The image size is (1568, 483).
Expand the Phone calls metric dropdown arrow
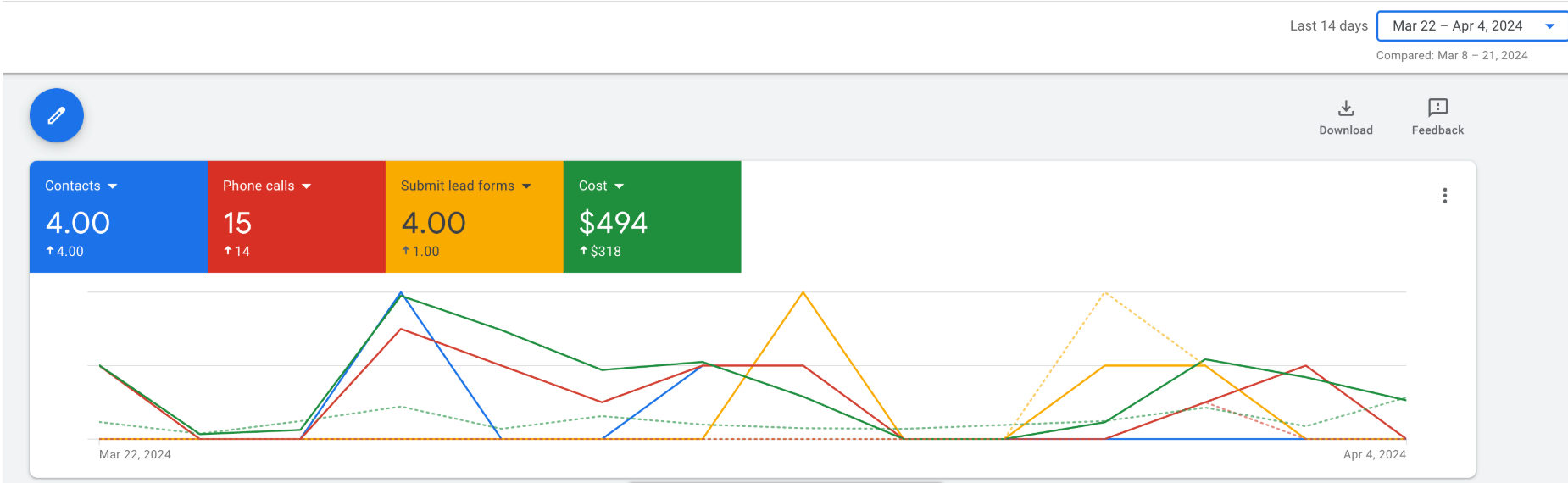coord(307,186)
